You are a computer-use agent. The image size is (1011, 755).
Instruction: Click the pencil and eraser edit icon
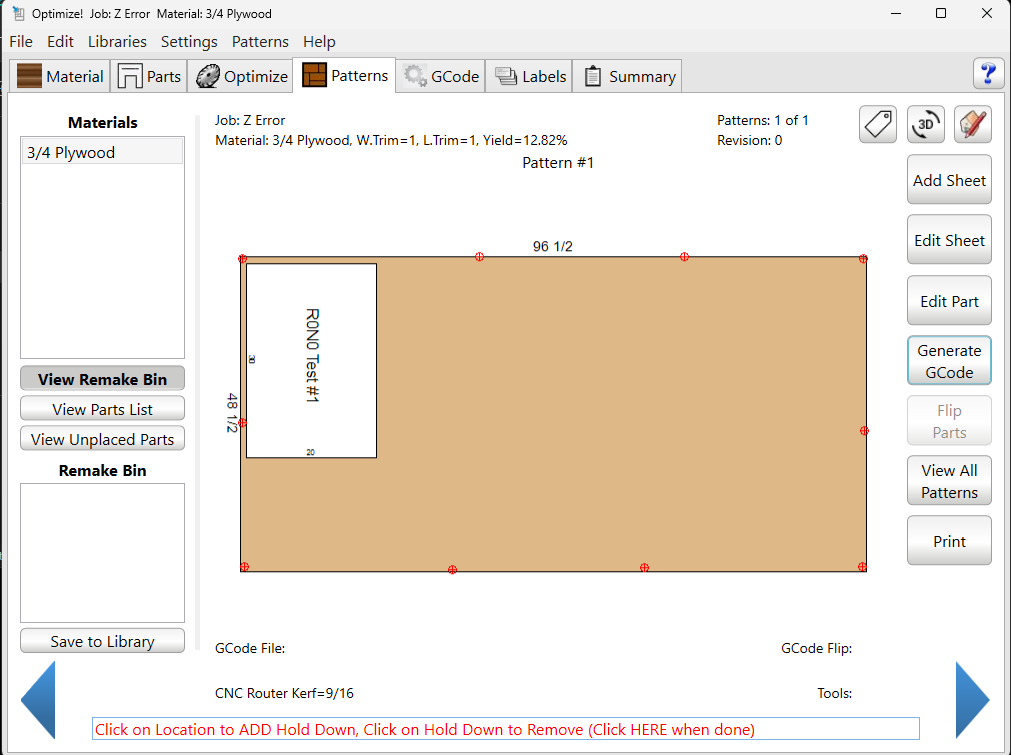click(972, 125)
